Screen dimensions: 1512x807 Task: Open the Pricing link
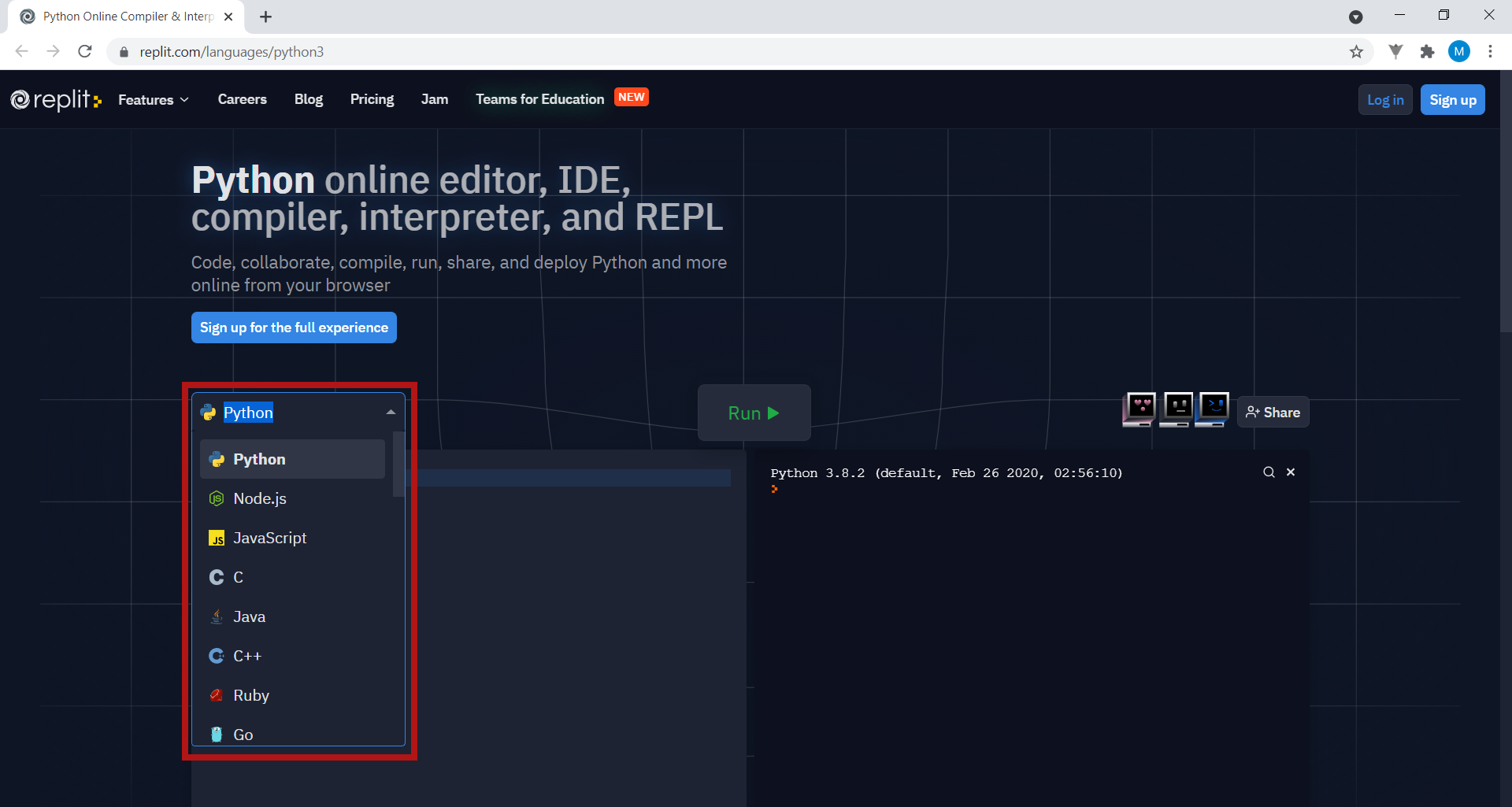point(372,99)
